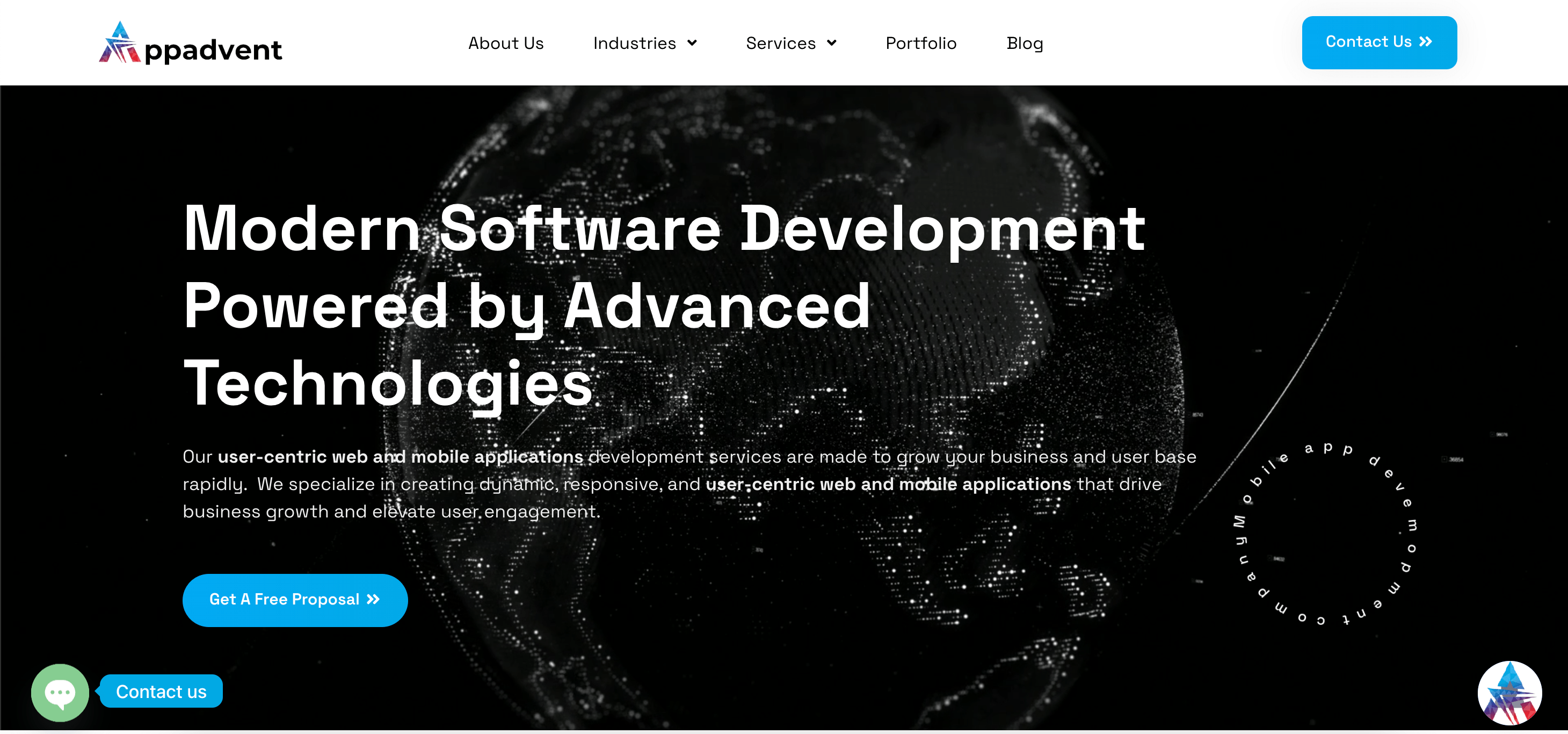Expand the Services dropdown chevron
Screen dimensions: 1568x734
point(831,43)
